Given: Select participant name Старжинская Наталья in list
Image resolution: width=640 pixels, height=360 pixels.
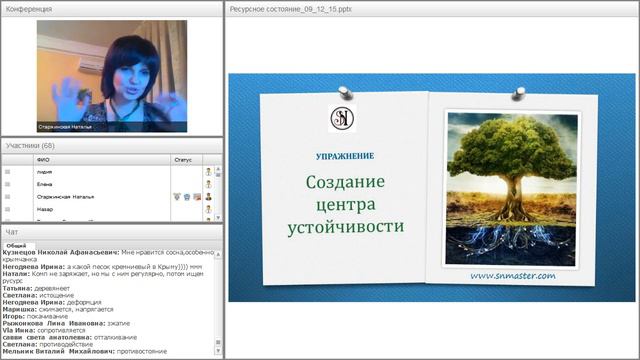Looking at the screenshot, I should point(65,197).
